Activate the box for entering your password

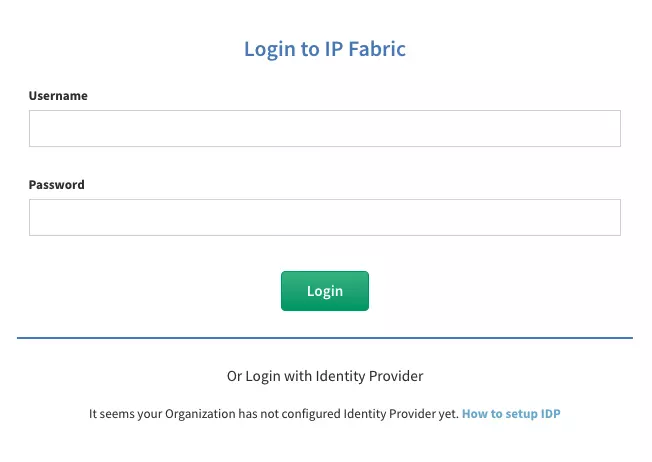324,217
